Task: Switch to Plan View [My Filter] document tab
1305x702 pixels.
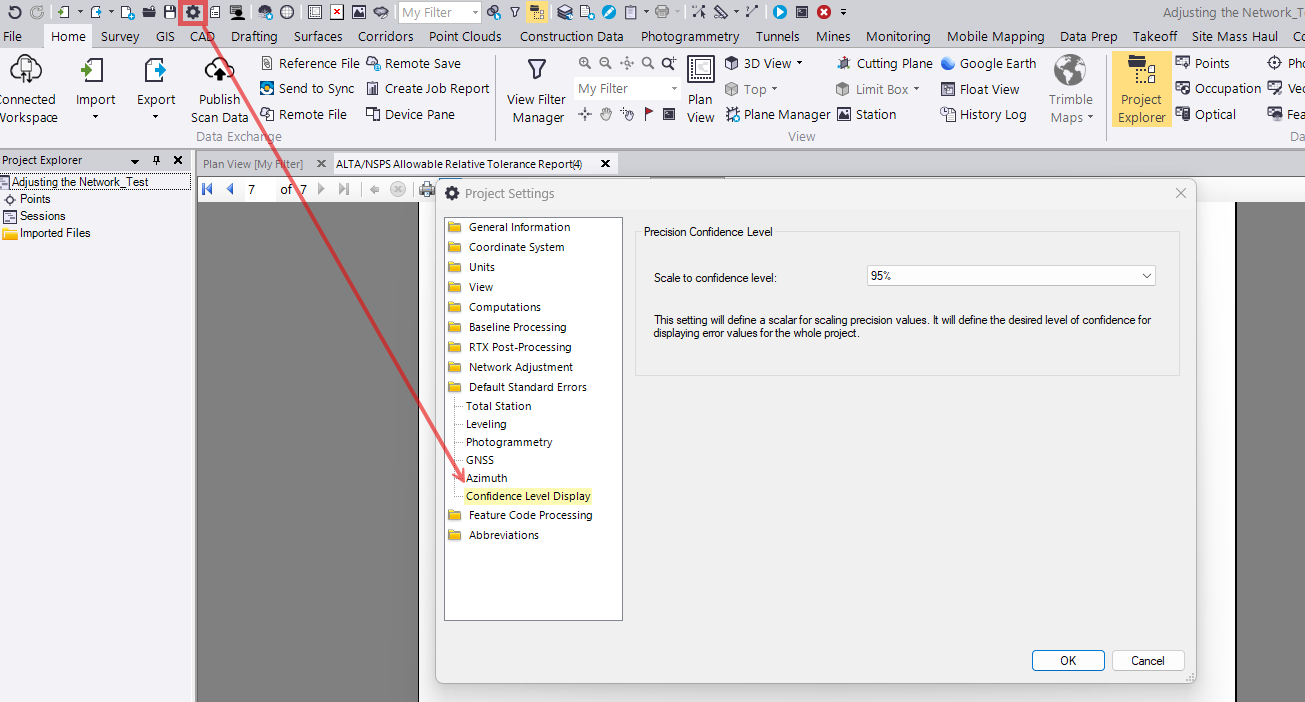Action: pyautogui.click(x=253, y=163)
